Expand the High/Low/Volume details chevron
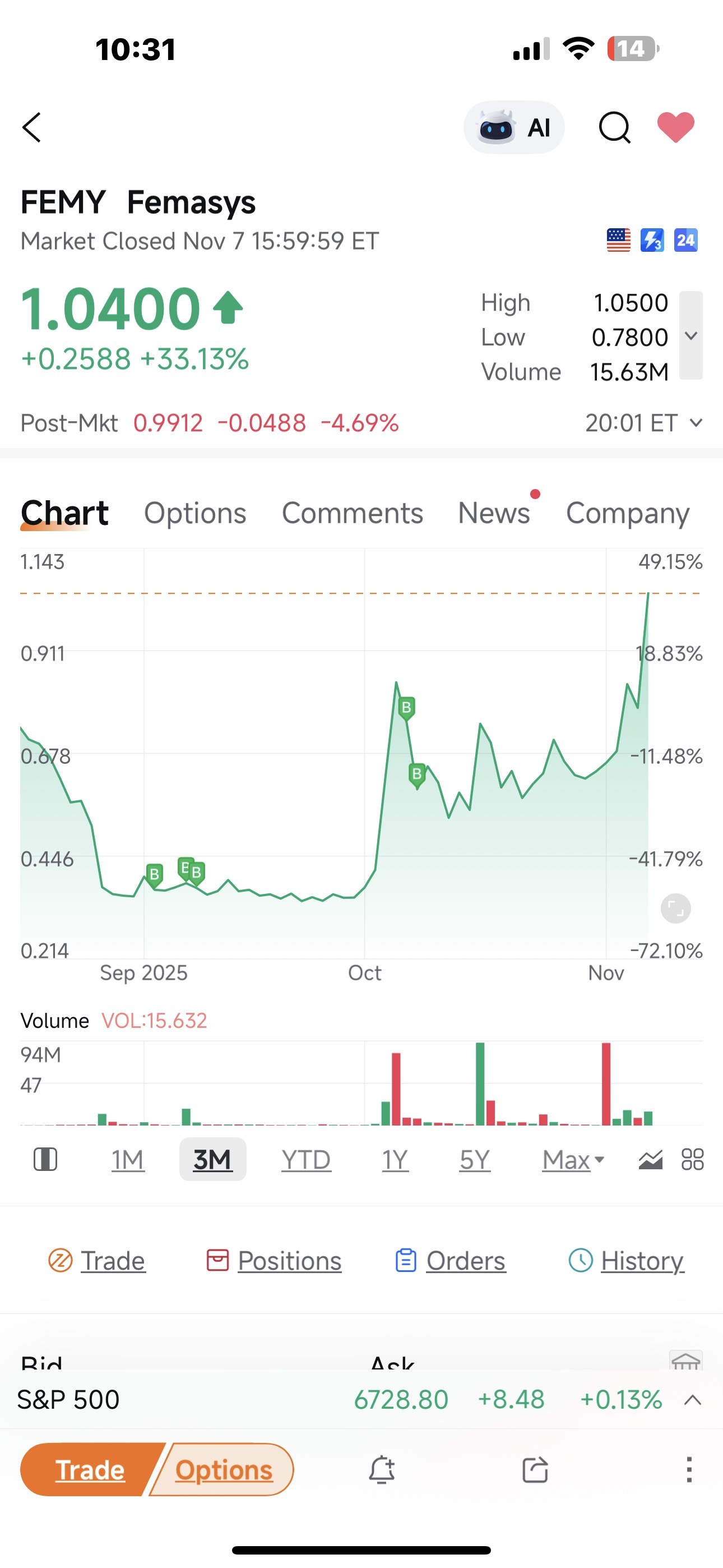Screen dimensions: 723x1568 point(690,335)
